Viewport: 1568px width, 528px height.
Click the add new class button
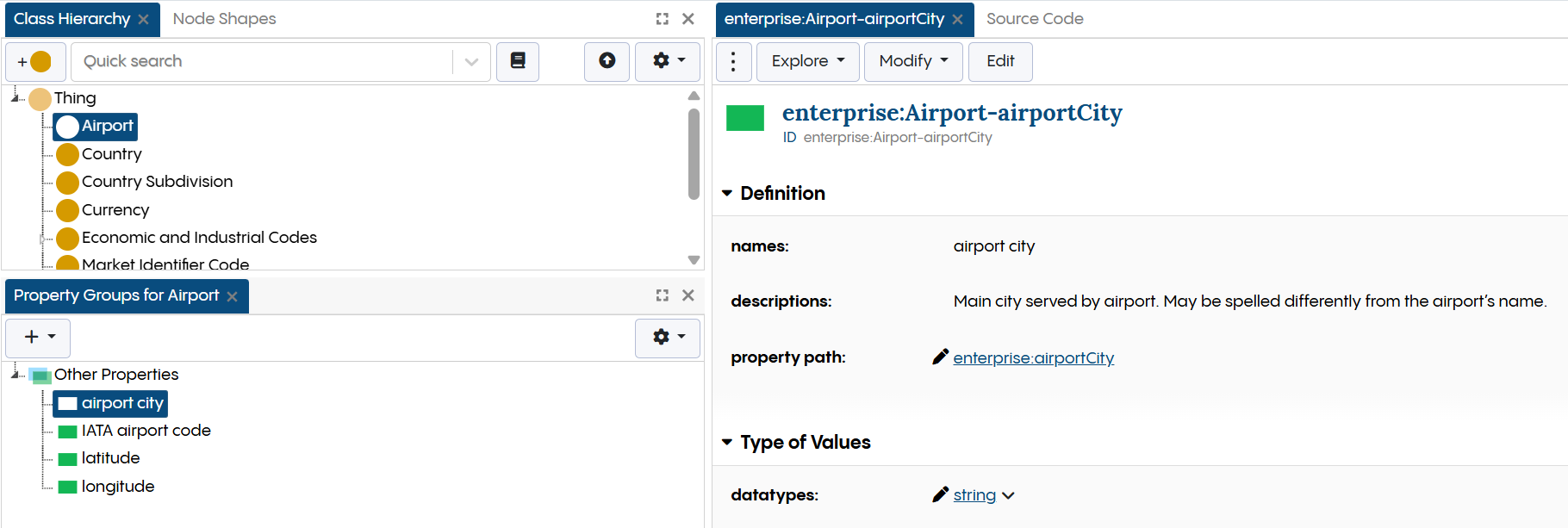tap(35, 62)
